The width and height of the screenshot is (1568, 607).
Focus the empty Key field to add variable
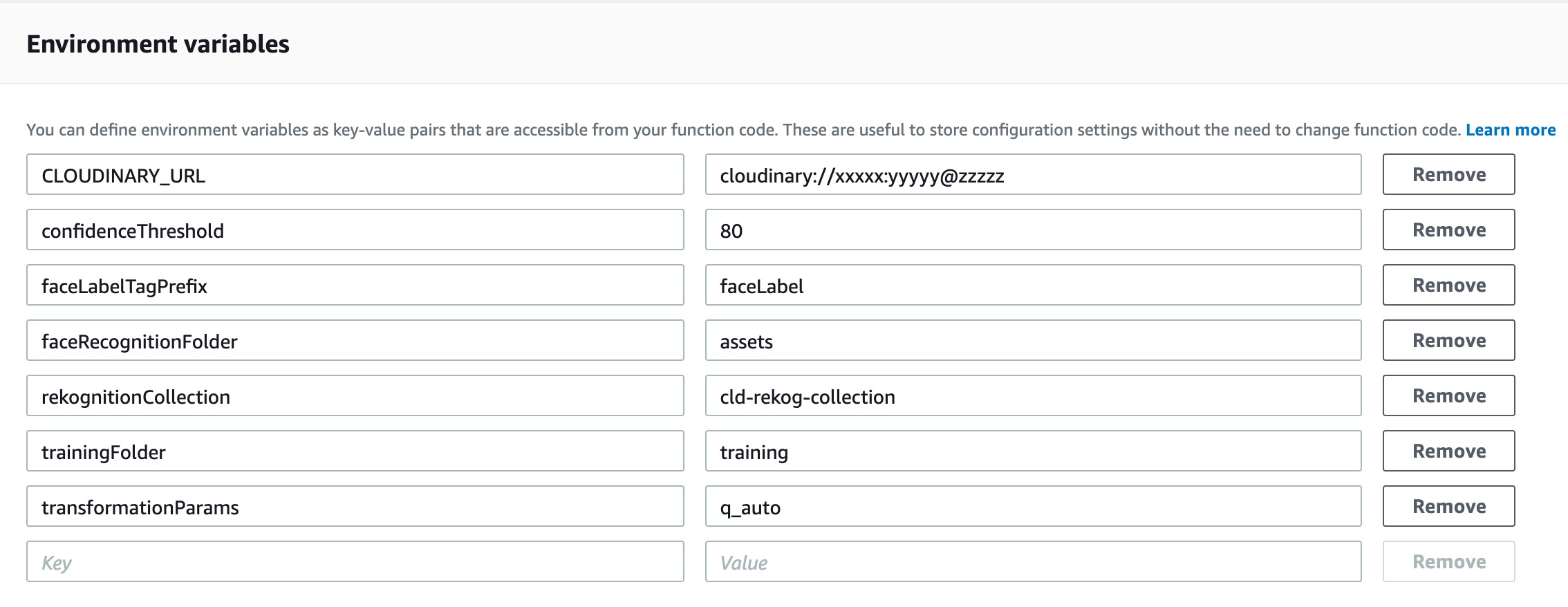click(354, 561)
